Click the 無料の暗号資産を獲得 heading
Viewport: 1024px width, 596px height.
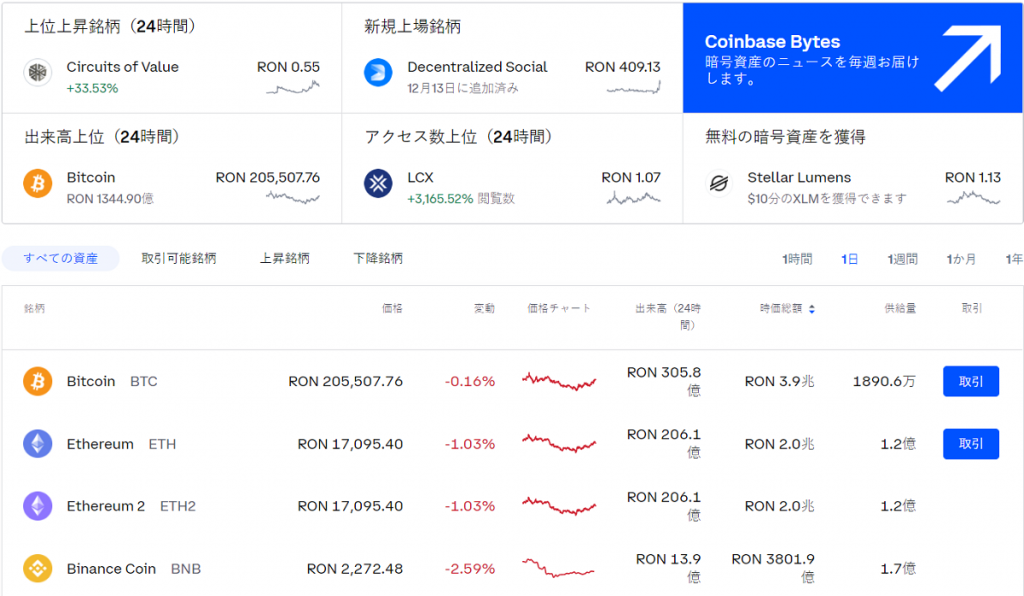tap(785, 136)
